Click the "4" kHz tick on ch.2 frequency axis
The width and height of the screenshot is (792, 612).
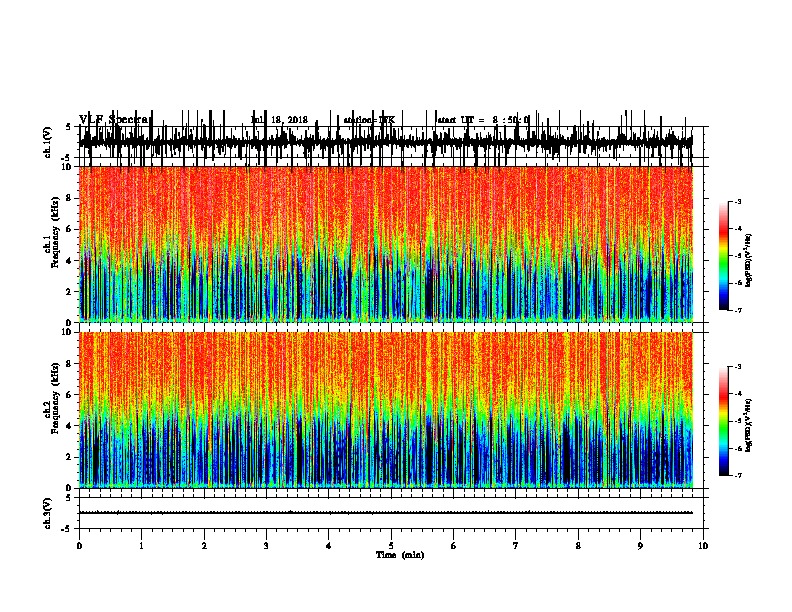coord(69,426)
